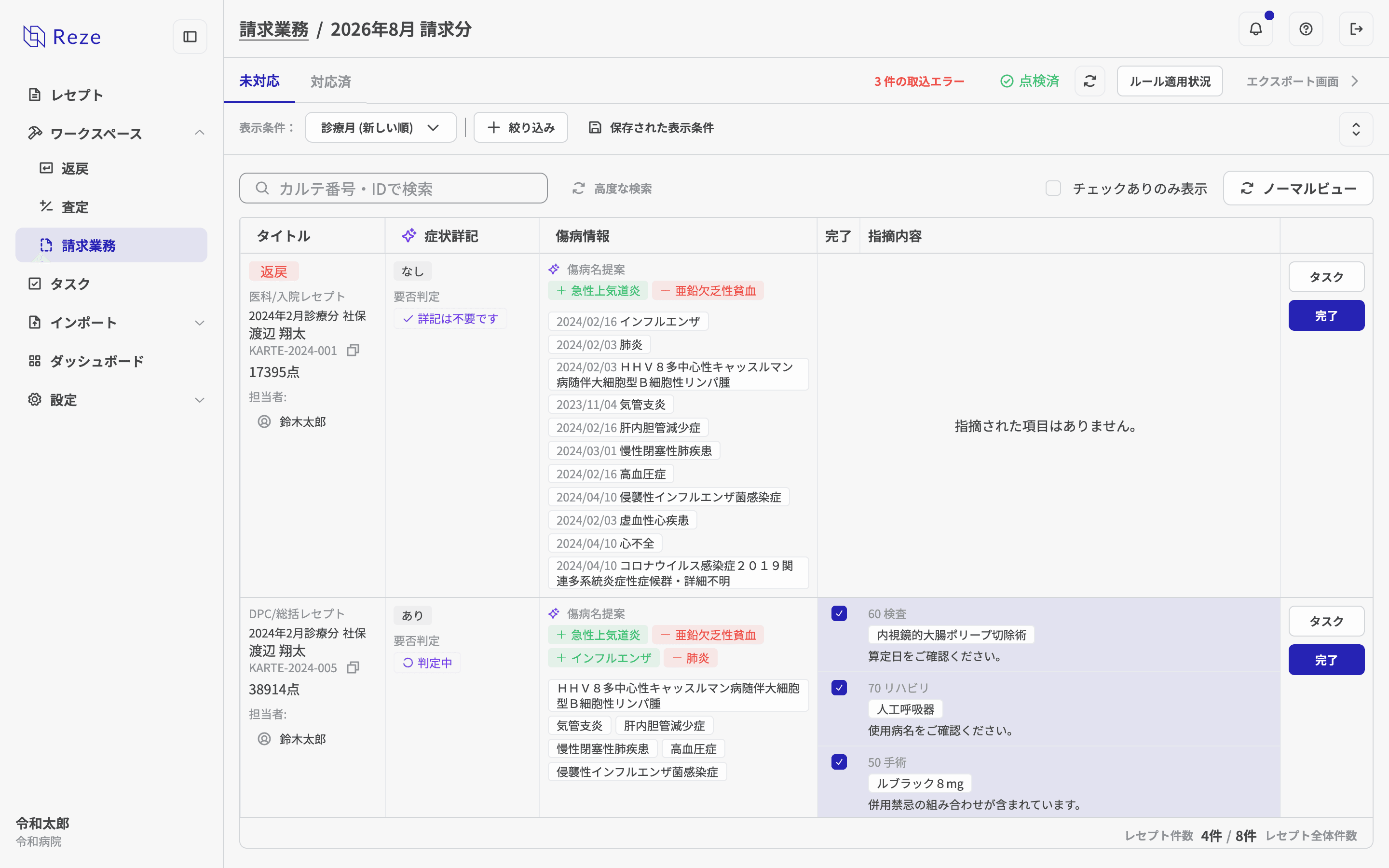The width and height of the screenshot is (1389, 868).
Task: Open ダッシュボード in the sidebar
Action: tap(111, 361)
